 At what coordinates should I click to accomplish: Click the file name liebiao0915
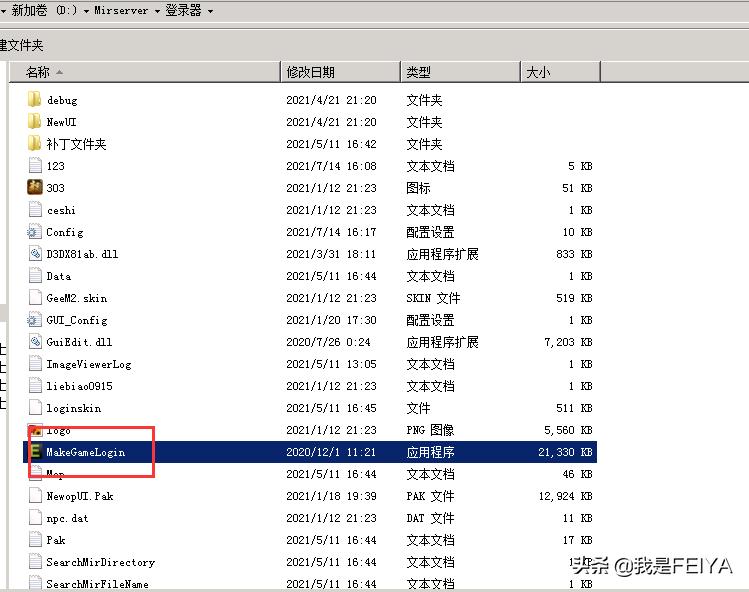79,386
